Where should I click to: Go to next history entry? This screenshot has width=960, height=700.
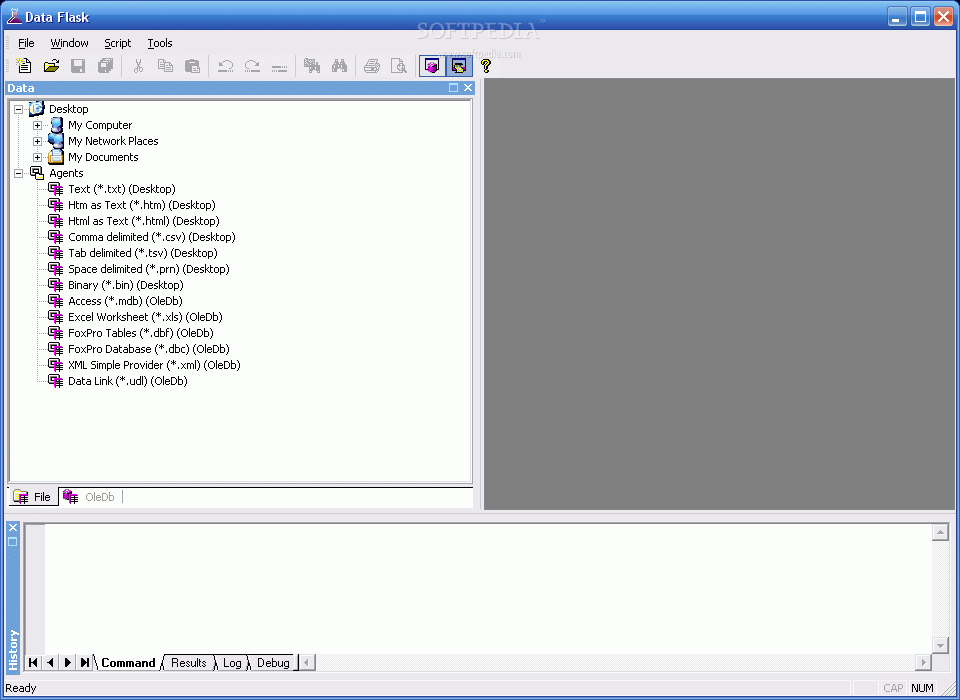[67, 662]
